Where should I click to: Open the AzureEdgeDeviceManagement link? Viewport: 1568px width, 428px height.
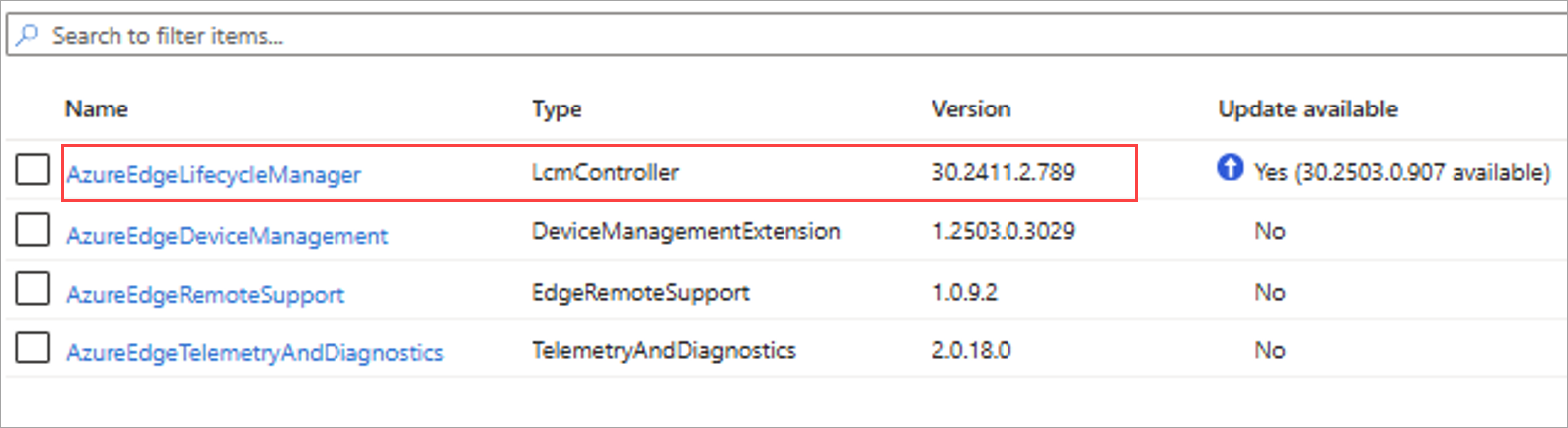[x=227, y=236]
